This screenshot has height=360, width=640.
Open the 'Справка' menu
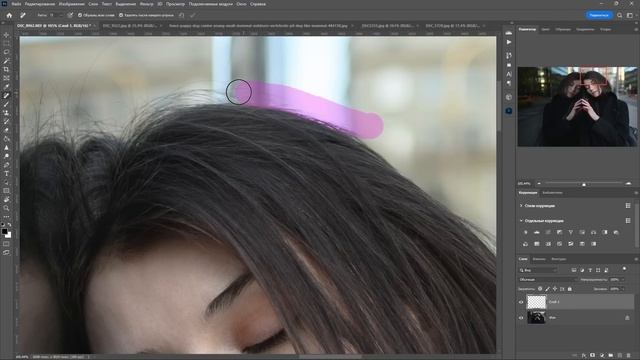tap(258, 4)
